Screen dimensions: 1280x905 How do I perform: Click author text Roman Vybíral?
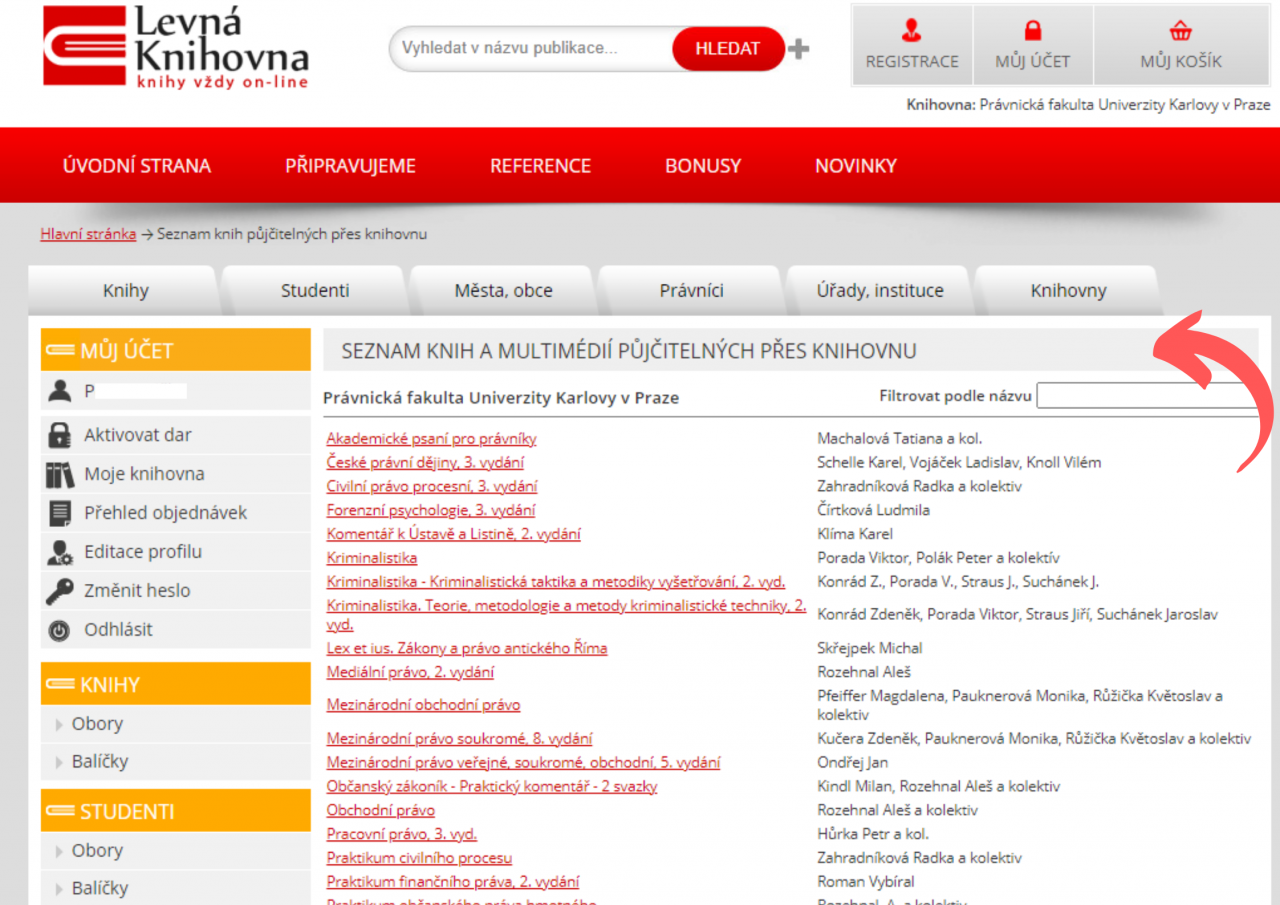[x=866, y=882]
